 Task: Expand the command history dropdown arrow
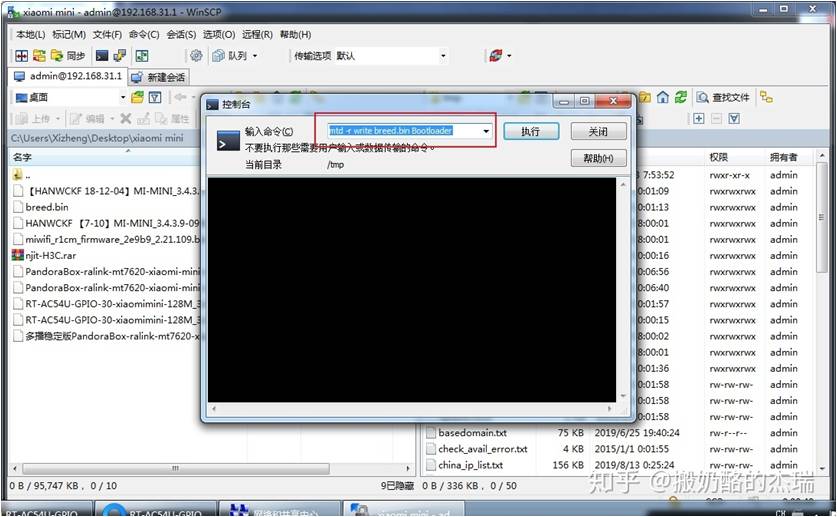486,131
